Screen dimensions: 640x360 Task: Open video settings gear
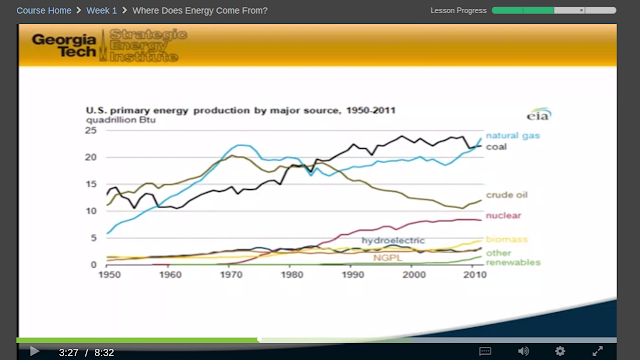560,351
